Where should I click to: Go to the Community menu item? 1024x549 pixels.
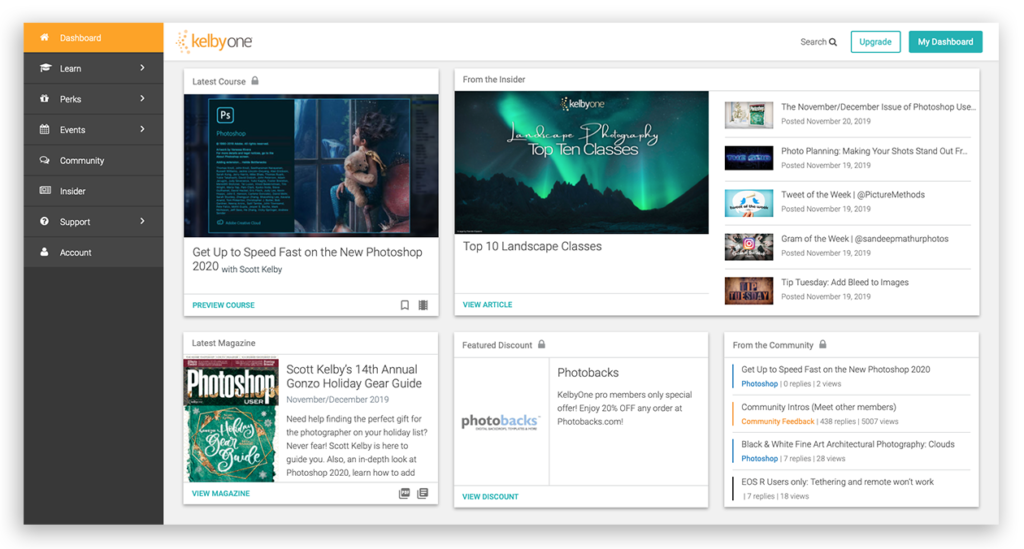tap(93, 161)
